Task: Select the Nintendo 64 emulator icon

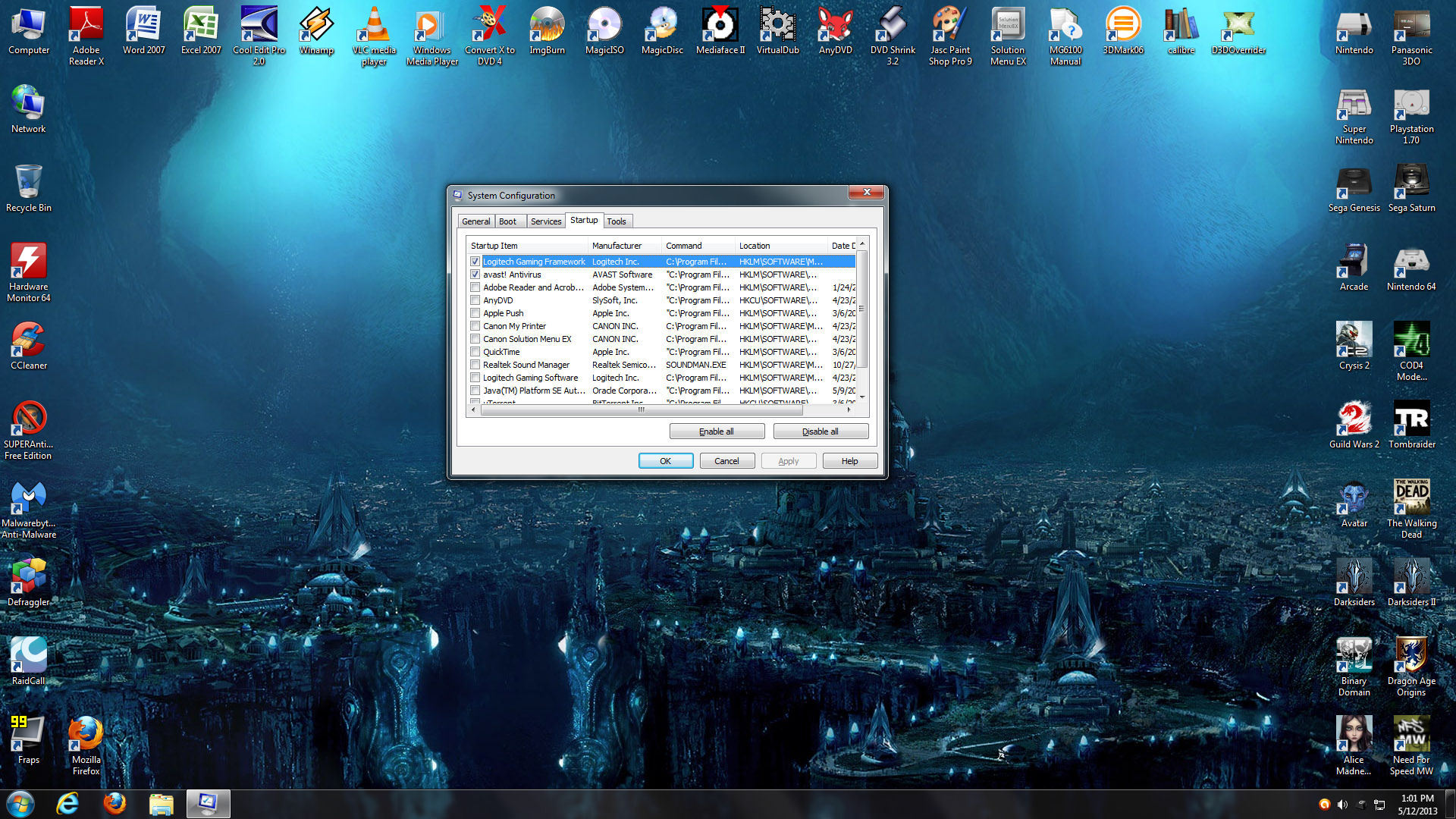Action: pos(1411,267)
